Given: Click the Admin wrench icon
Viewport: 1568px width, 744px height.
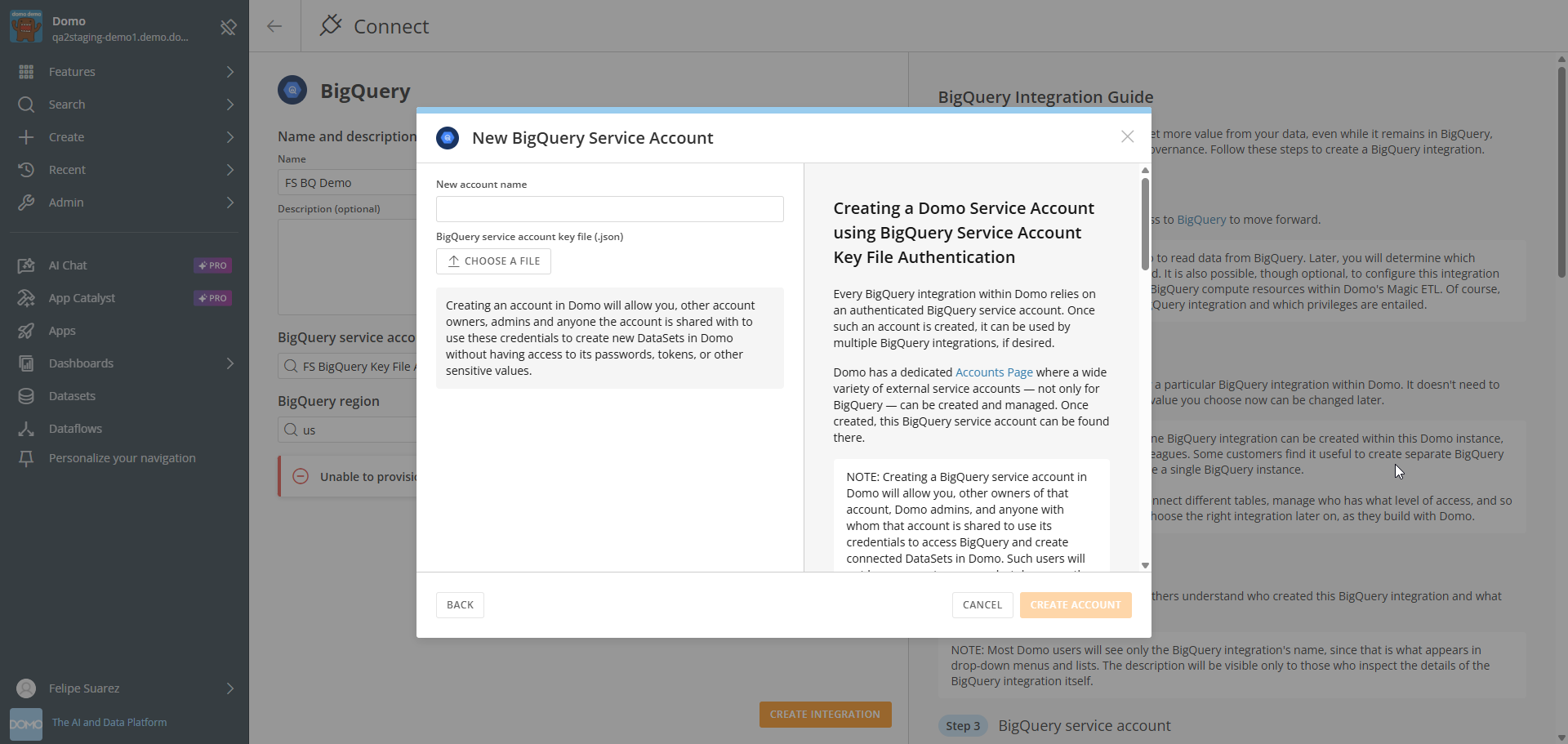Looking at the screenshot, I should [x=26, y=203].
